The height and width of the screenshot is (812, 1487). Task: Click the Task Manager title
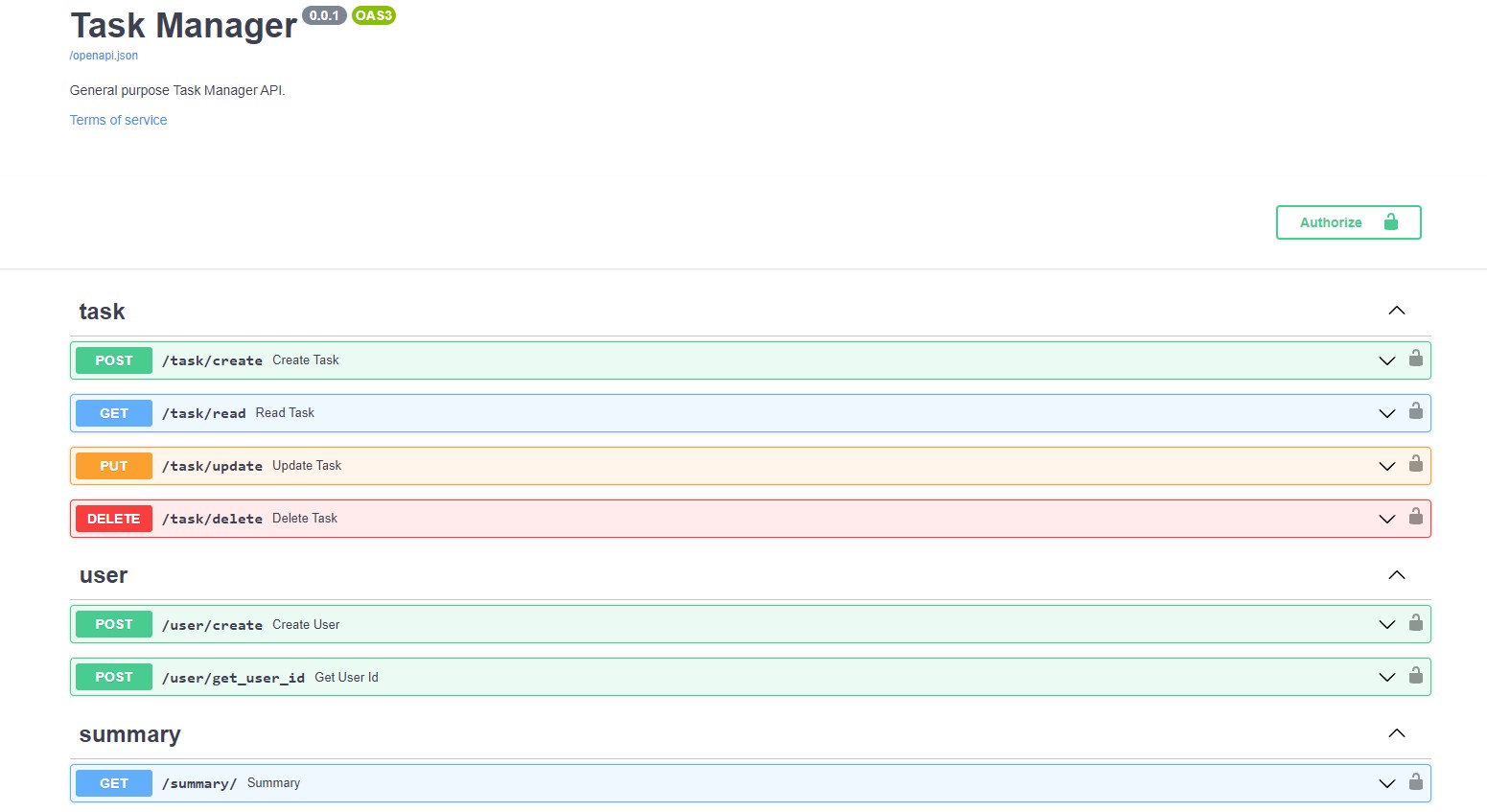click(x=183, y=26)
